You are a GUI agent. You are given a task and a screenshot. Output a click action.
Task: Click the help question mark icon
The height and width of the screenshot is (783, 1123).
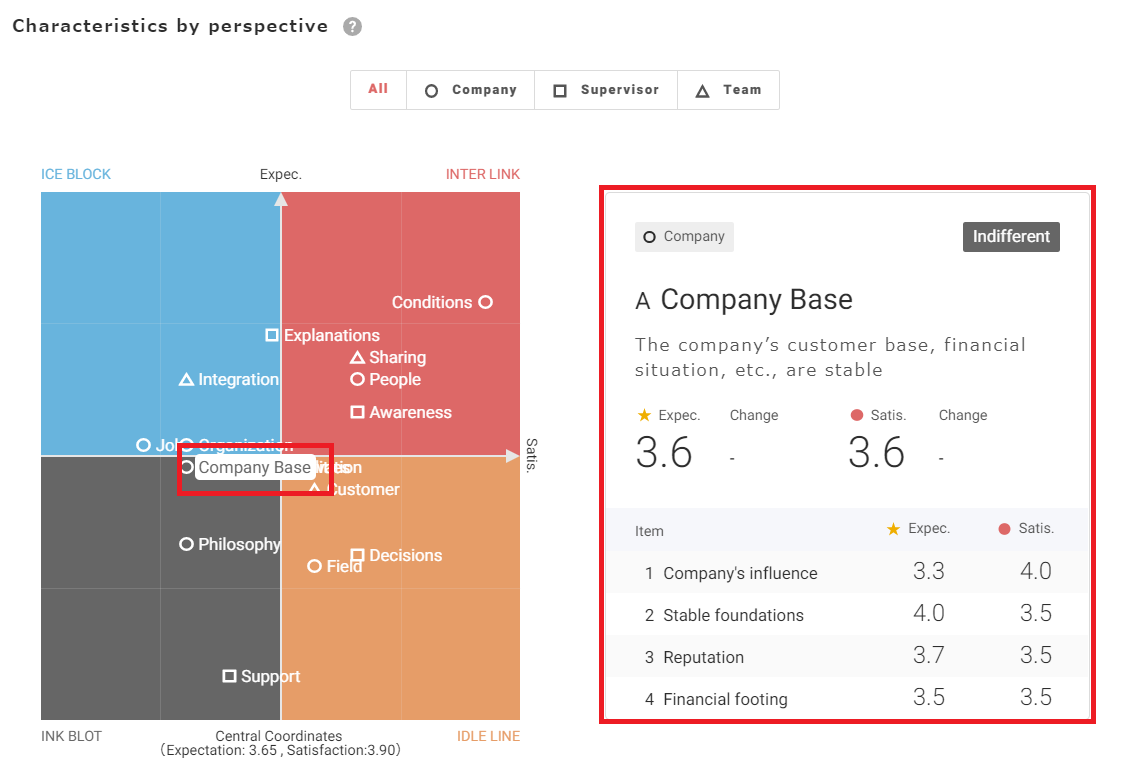point(352,27)
